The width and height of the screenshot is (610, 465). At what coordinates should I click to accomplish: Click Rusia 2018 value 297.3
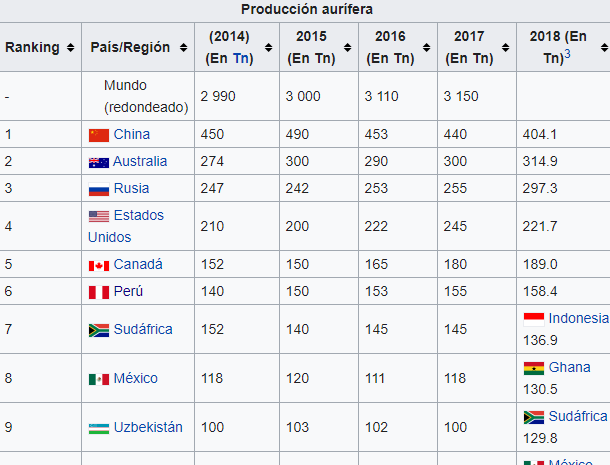(540, 188)
